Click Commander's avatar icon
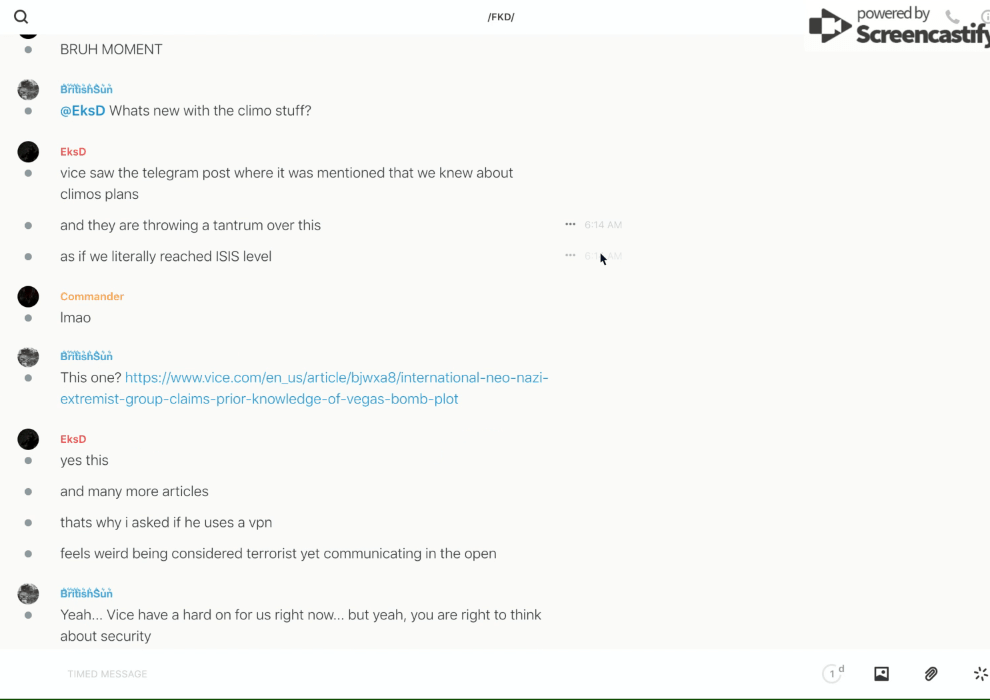The width and height of the screenshot is (990, 700). [x=28, y=297]
